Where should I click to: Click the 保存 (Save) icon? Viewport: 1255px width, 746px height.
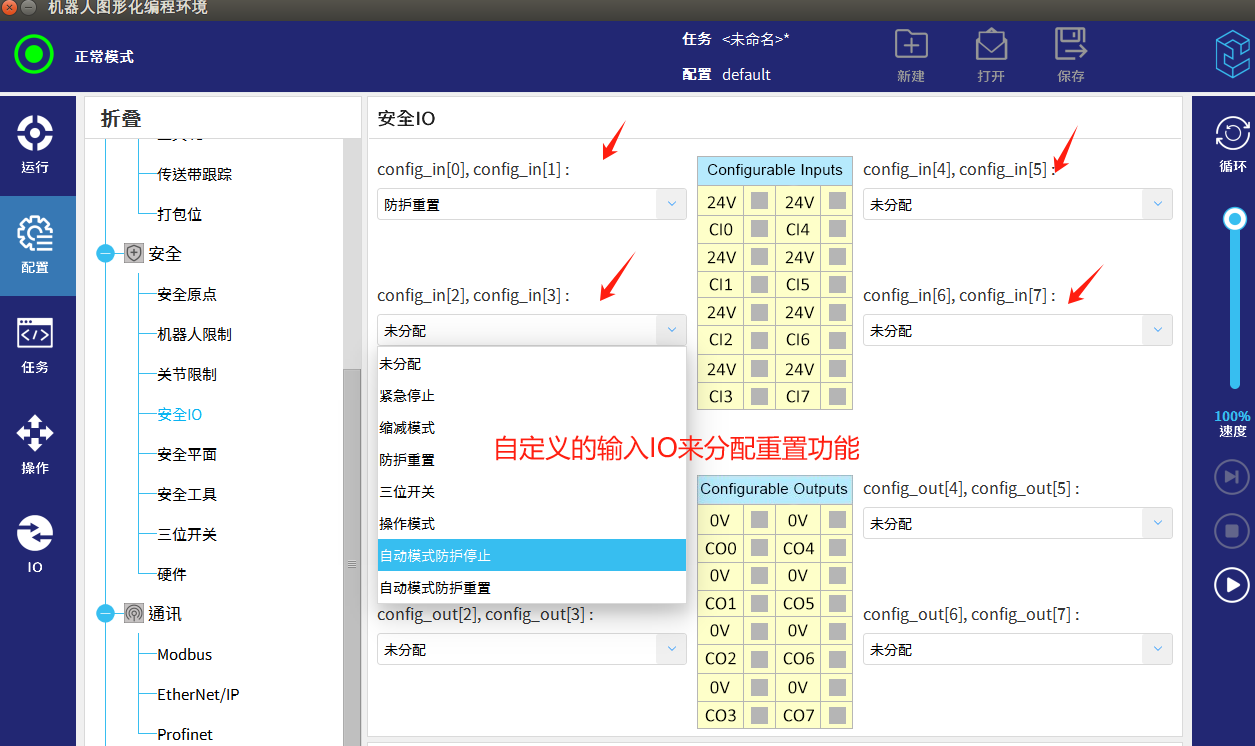1070,46
